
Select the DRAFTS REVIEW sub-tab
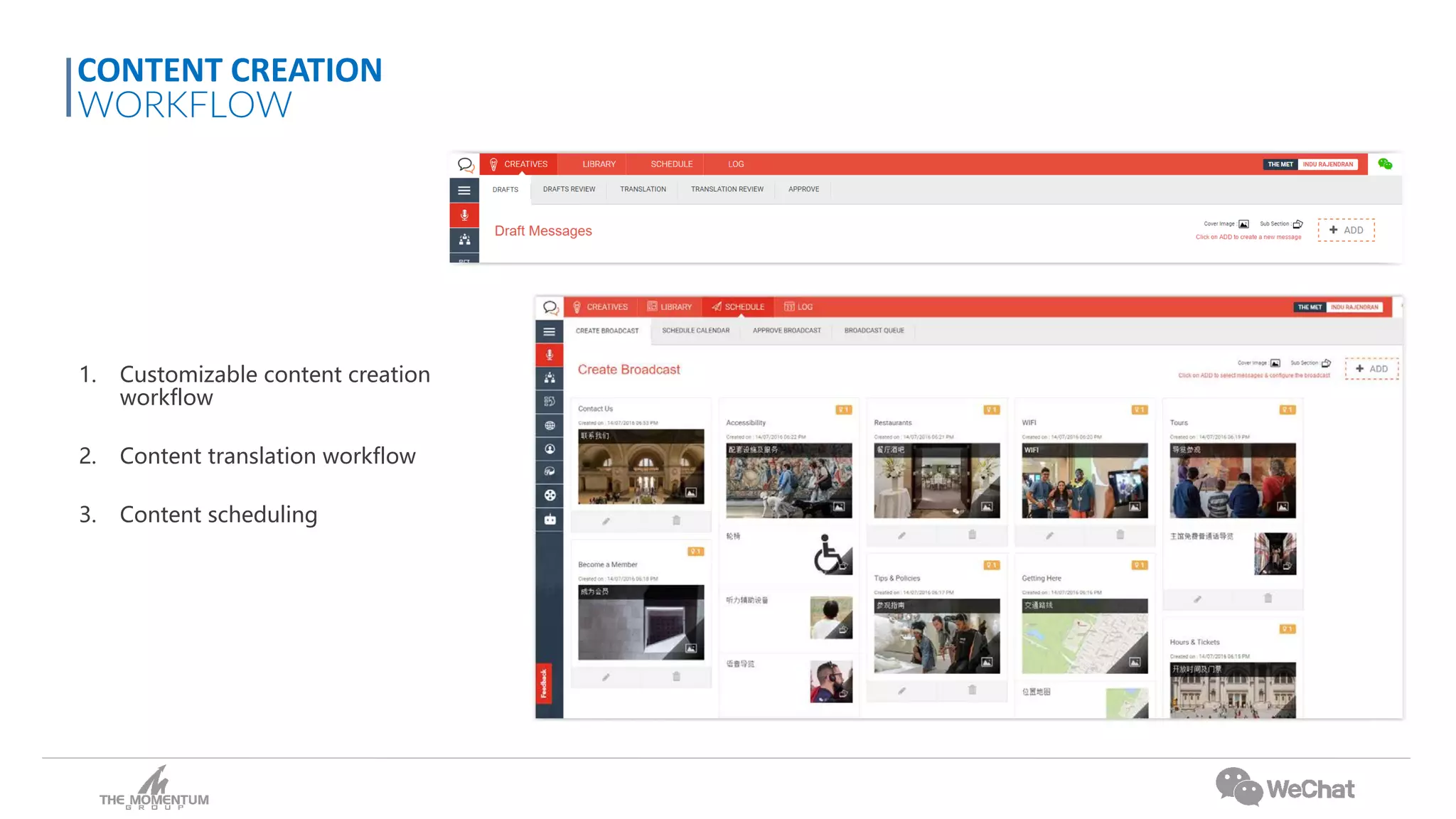tap(569, 189)
